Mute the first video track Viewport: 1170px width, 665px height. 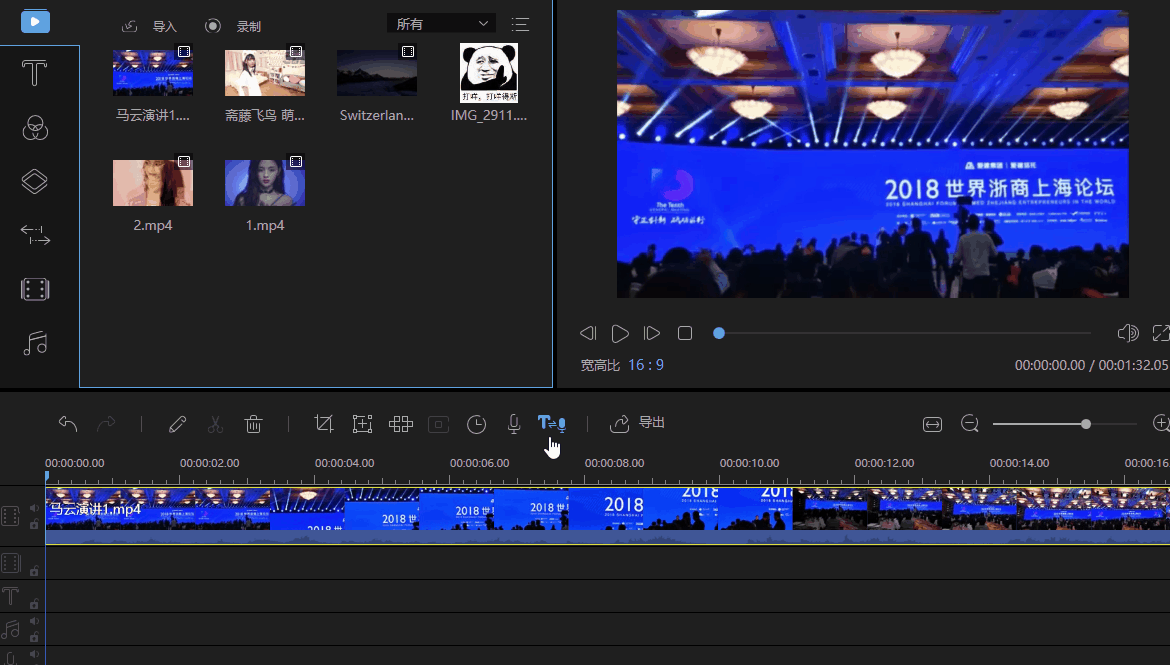34,508
